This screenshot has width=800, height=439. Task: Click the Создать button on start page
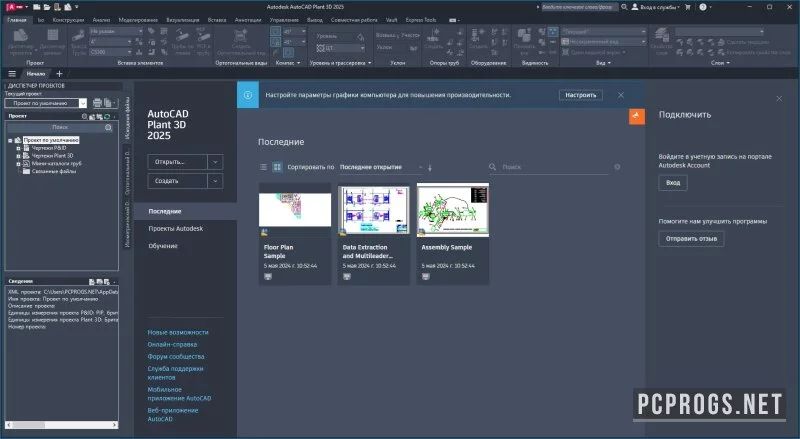[x=178, y=181]
